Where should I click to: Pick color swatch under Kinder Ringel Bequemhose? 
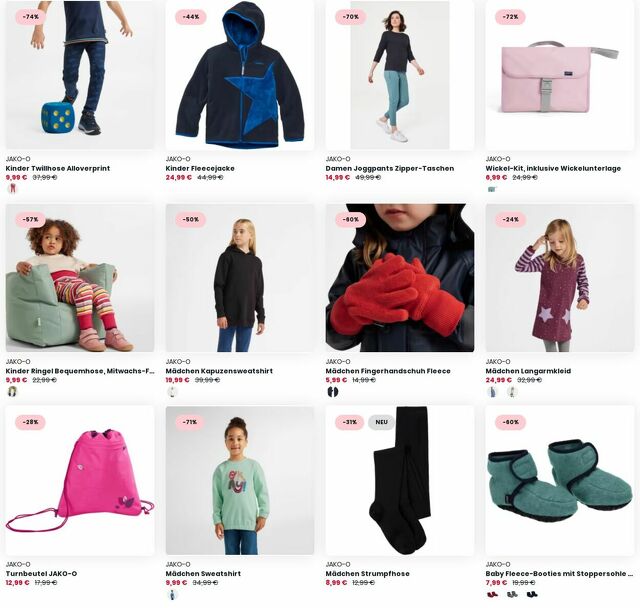[13, 391]
